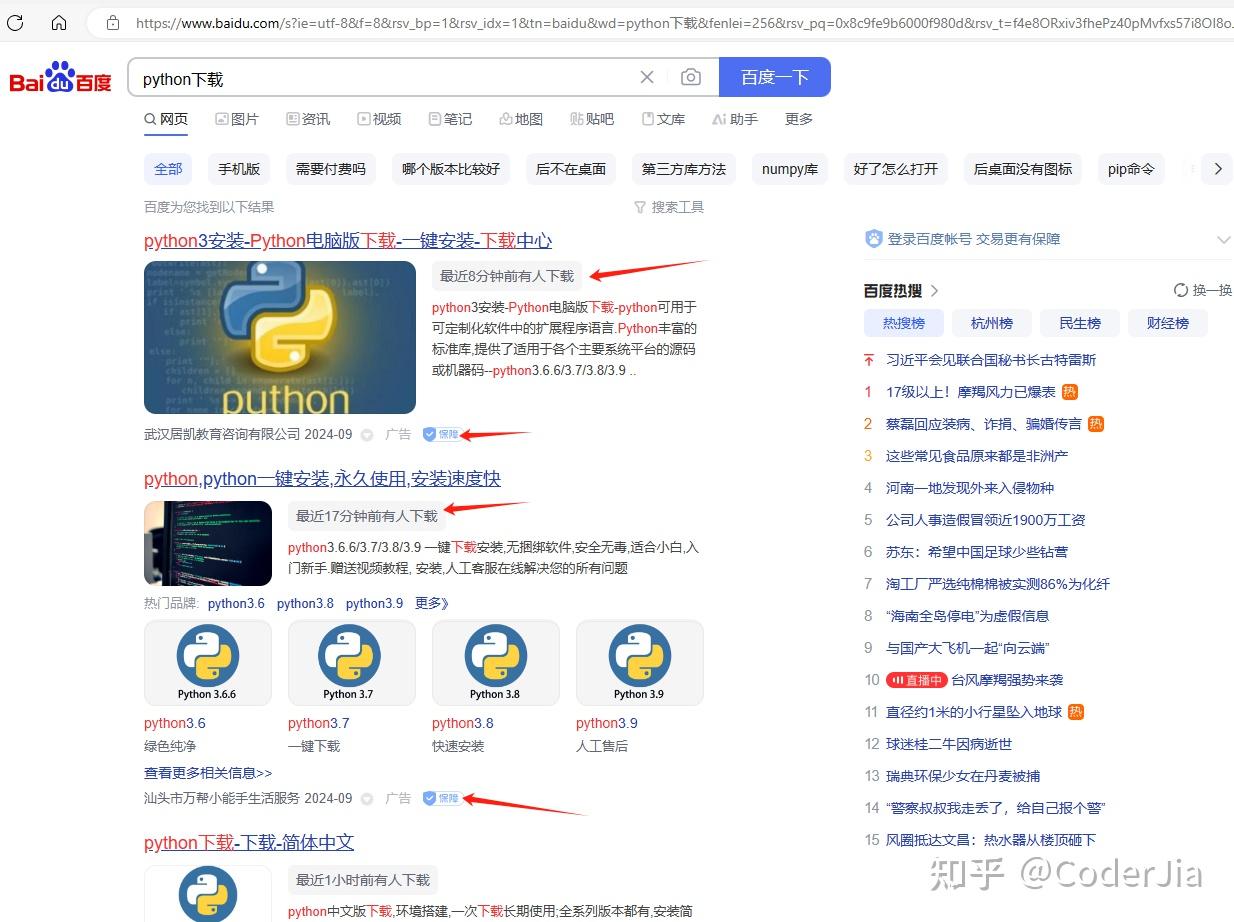
Task: Expand dropdown next to 汕头市万帮小能手生活服务 2024-09
Action: [x=367, y=799]
